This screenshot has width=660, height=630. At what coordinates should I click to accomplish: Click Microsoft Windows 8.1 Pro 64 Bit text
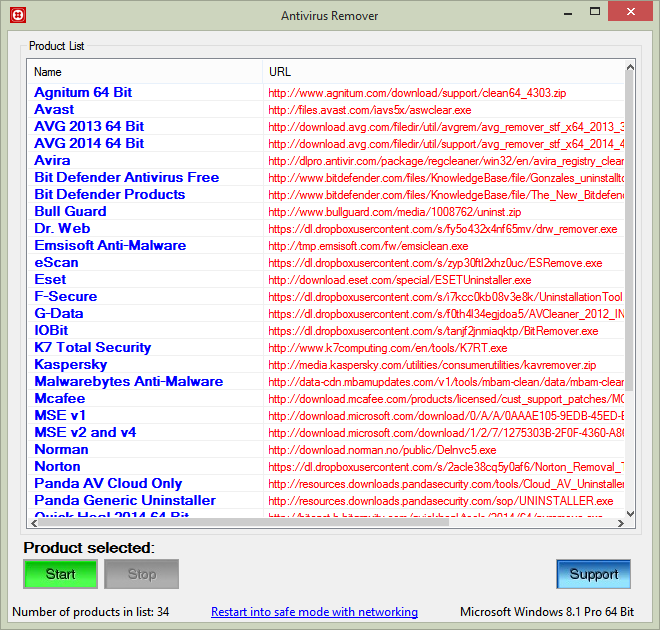(x=547, y=611)
